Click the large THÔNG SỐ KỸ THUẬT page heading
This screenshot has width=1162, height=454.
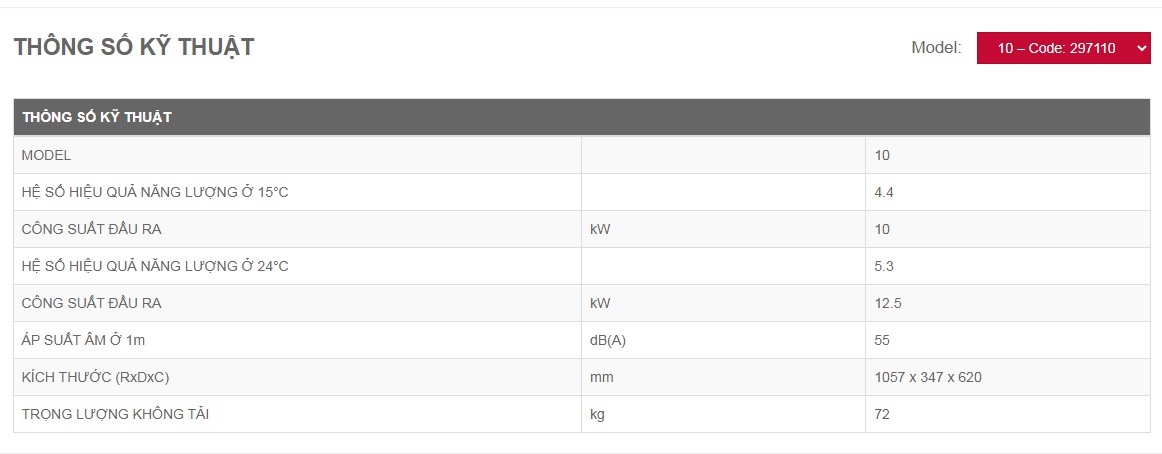coord(134,47)
